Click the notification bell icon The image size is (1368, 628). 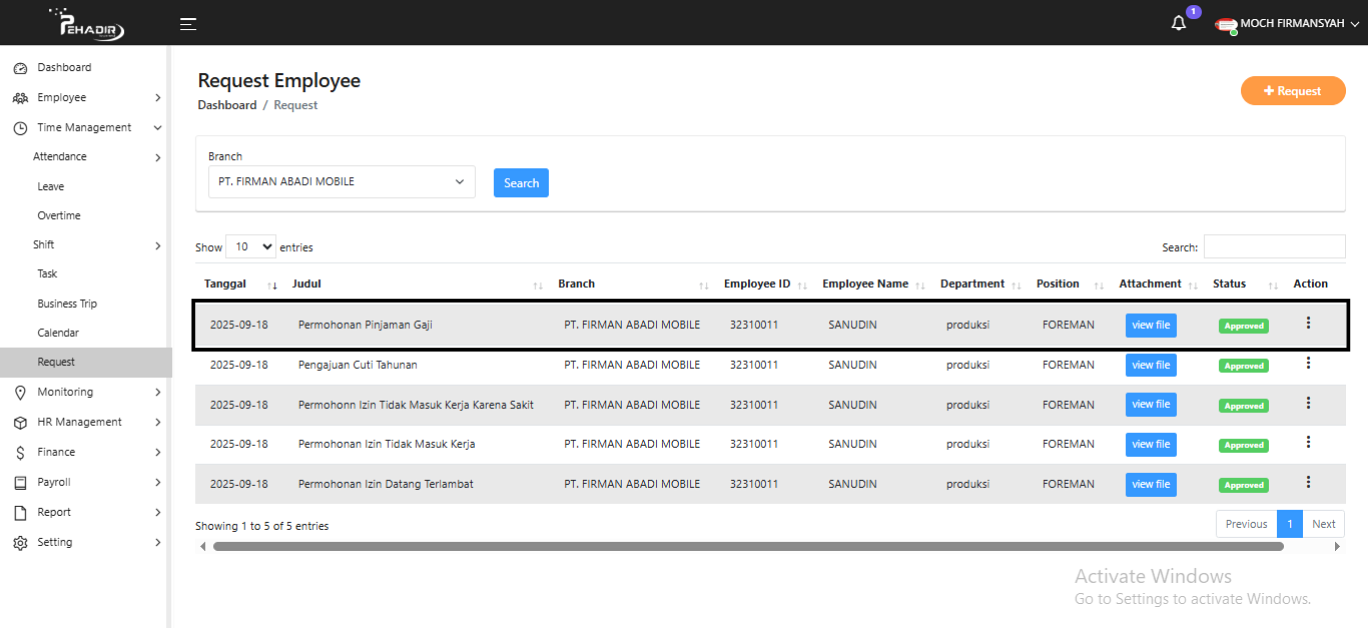pyautogui.click(x=1179, y=24)
